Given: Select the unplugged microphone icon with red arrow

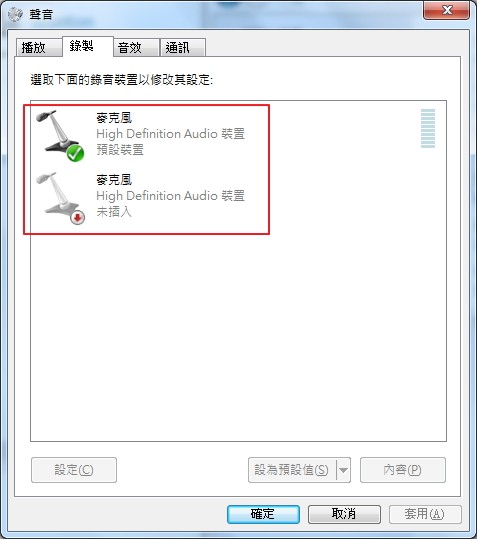Looking at the screenshot, I should [61, 198].
